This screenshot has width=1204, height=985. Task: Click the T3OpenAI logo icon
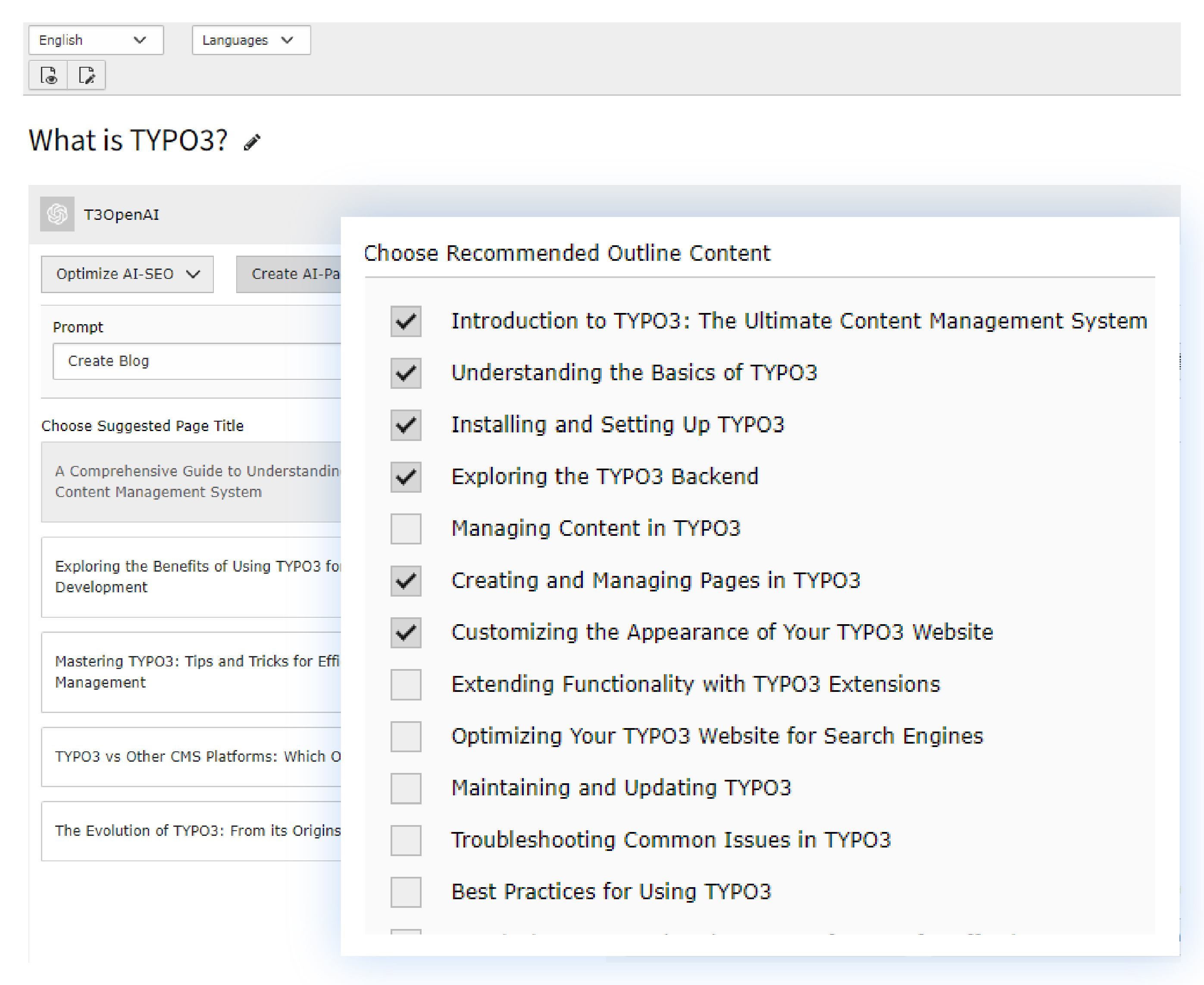coord(57,215)
